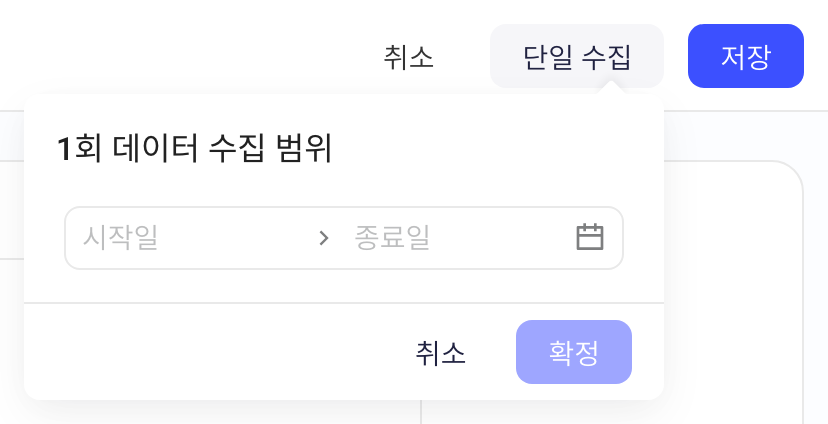Pick an end date via 종료일 placeholder
The height and width of the screenshot is (424, 828).
click(x=392, y=238)
